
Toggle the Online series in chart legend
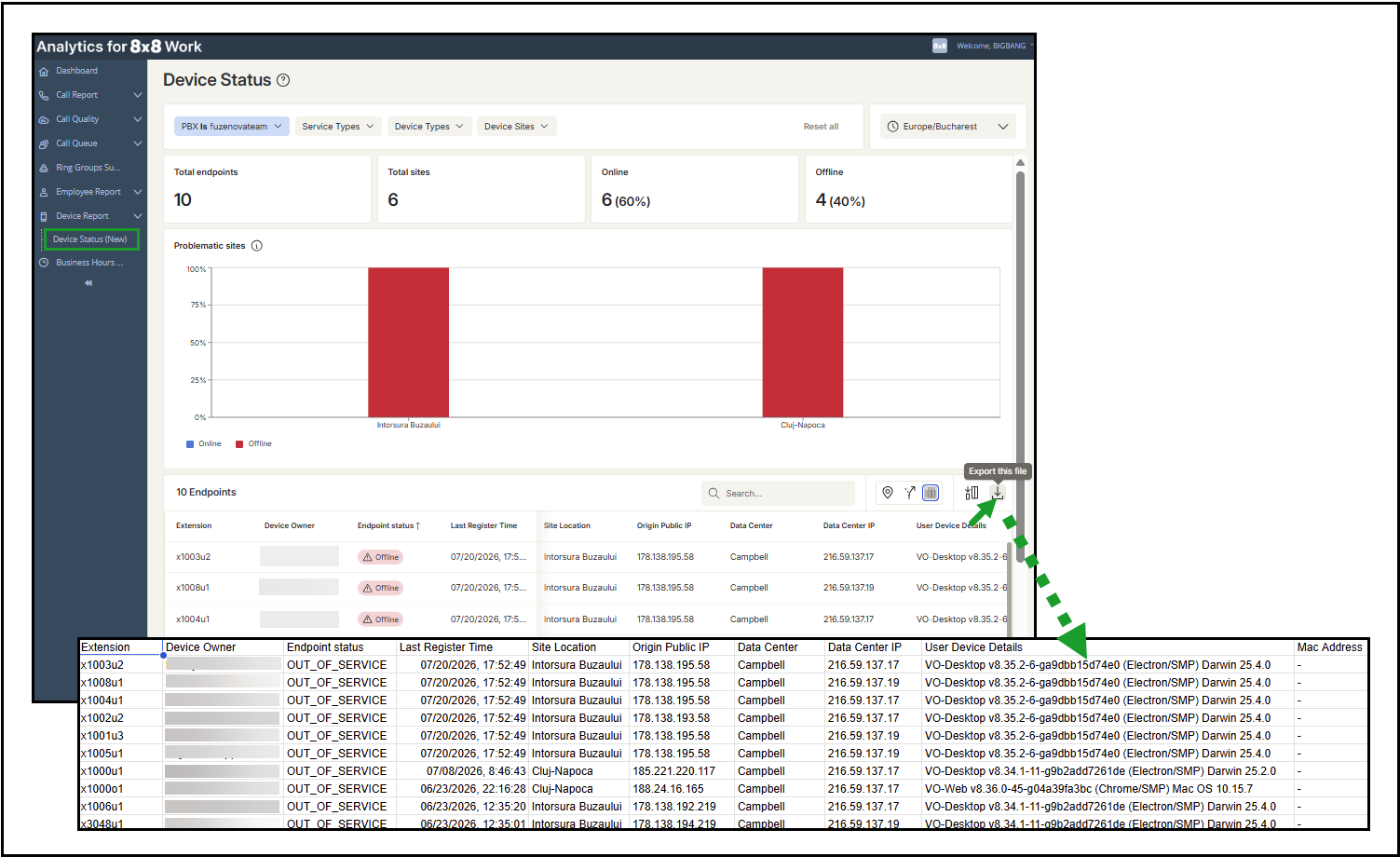(204, 443)
